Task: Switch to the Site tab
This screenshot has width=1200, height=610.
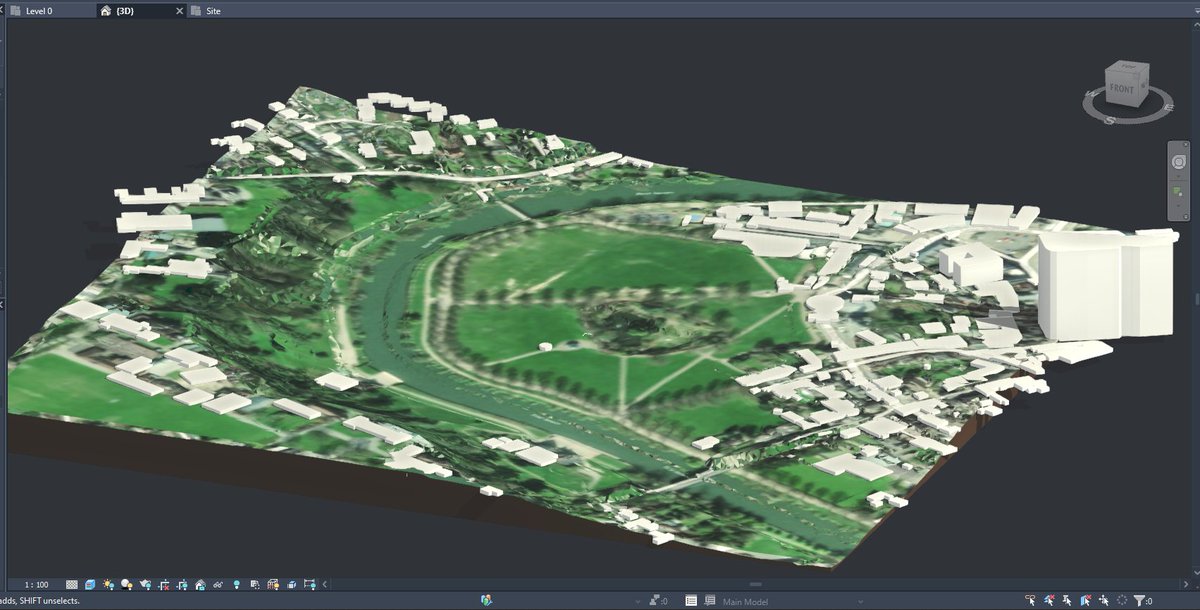Action: (x=210, y=11)
